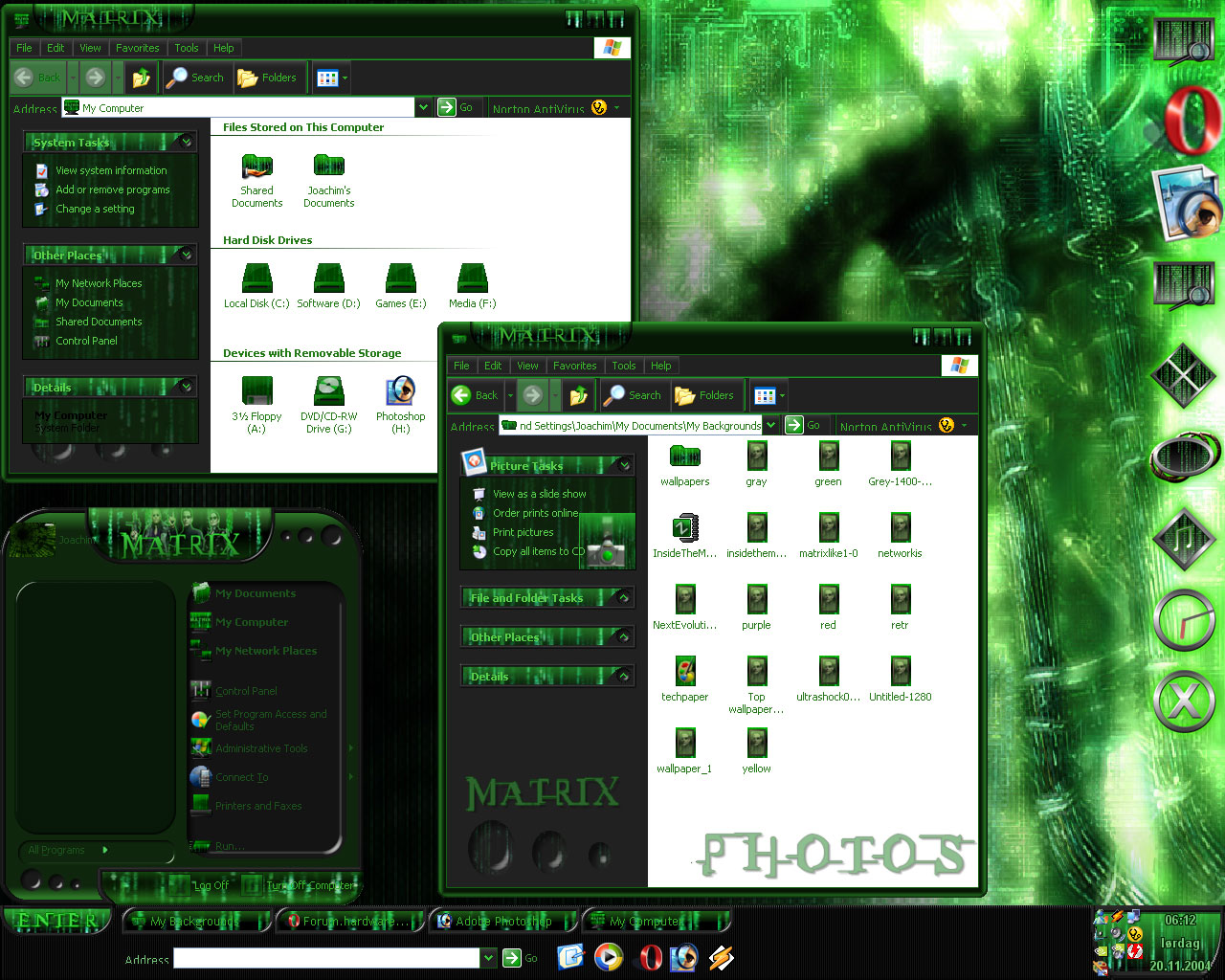The width and height of the screenshot is (1225, 980).
Task: Switch to Forum.hardware taskbar button
Action: pos(351,921)
